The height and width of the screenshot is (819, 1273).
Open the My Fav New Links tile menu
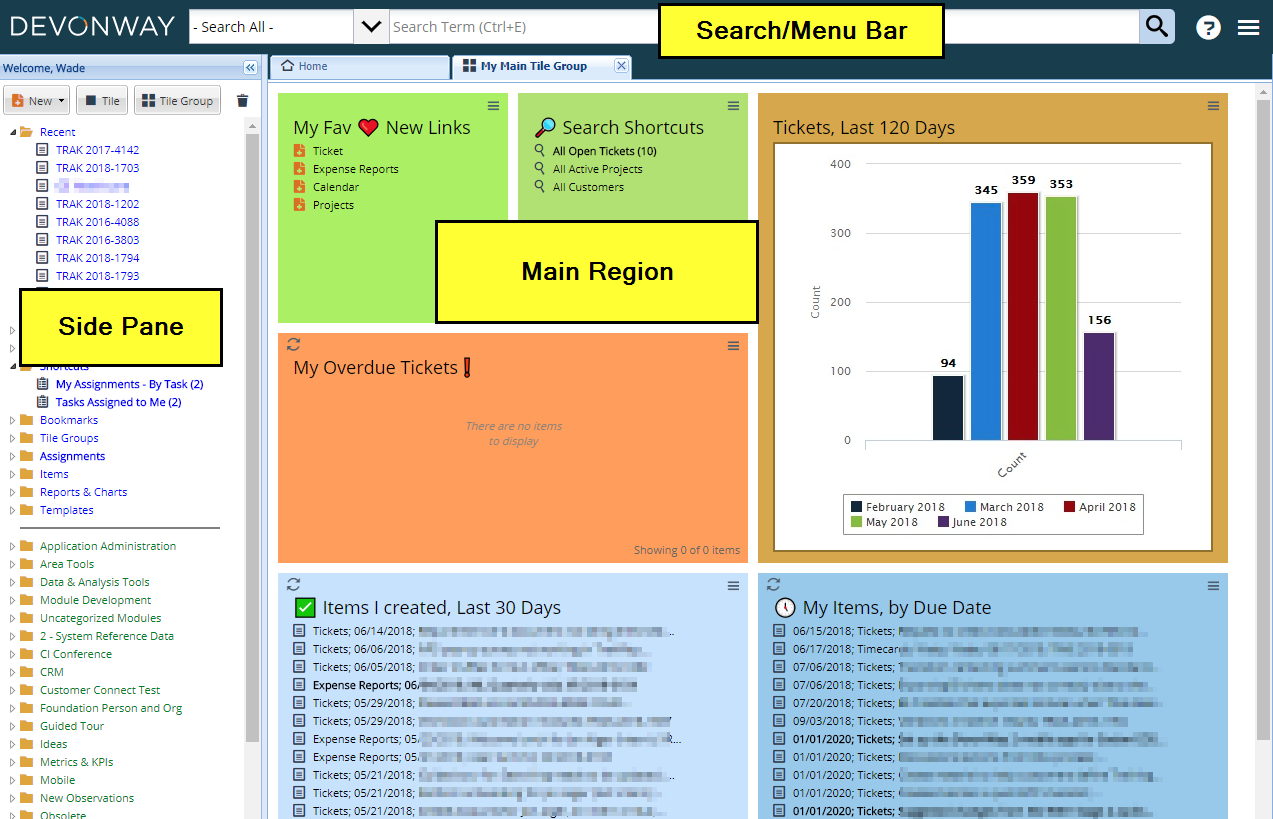tap(493, 106)
